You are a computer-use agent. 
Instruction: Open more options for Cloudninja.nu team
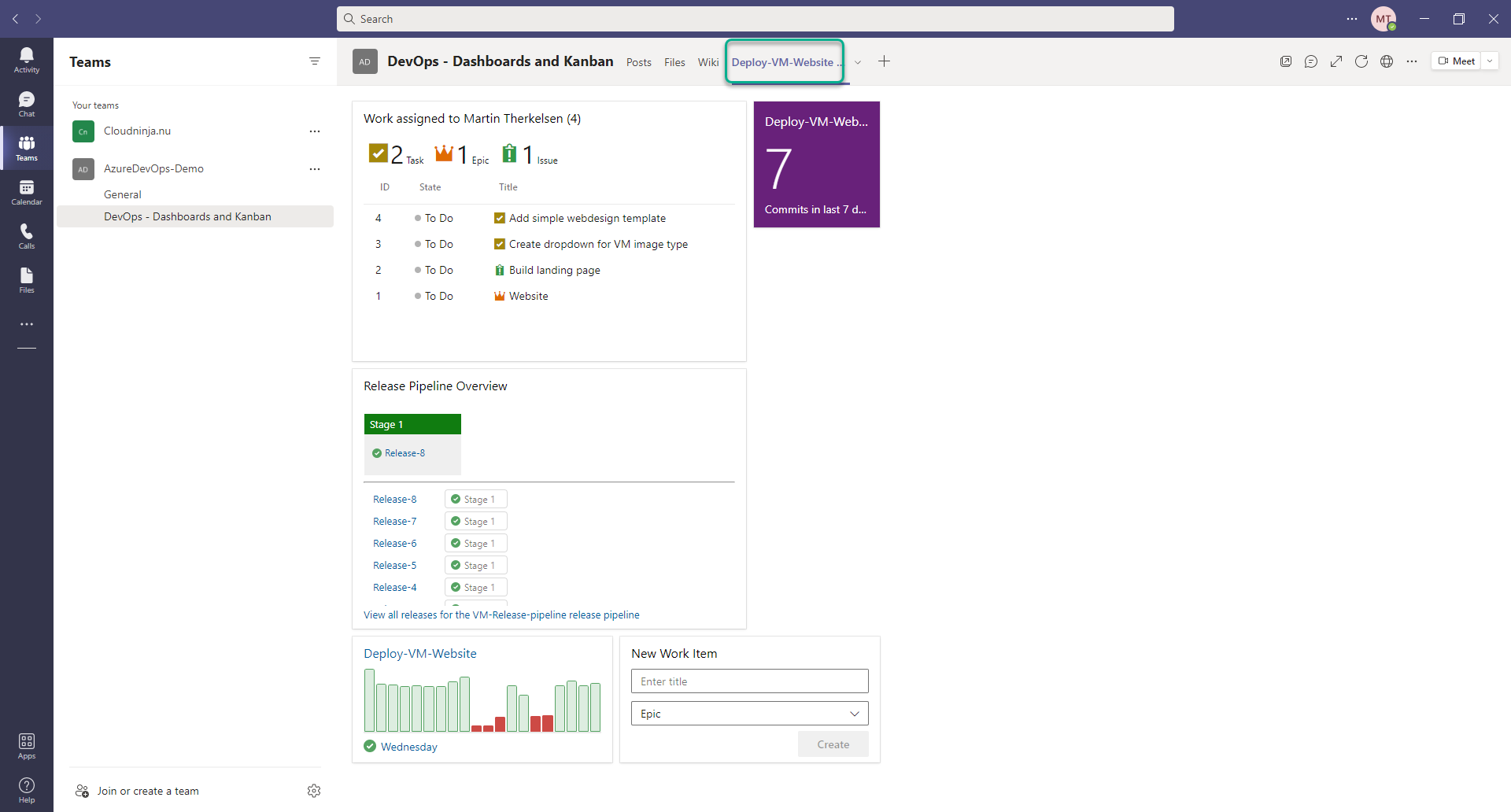pos(315,131)
